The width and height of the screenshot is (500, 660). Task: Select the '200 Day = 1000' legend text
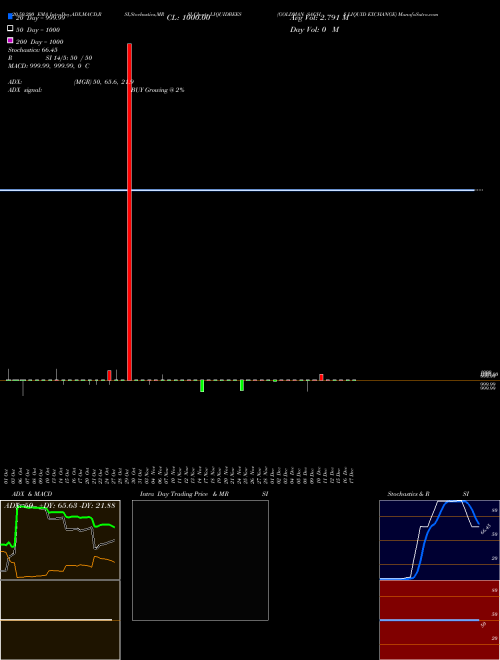point(40,42)
